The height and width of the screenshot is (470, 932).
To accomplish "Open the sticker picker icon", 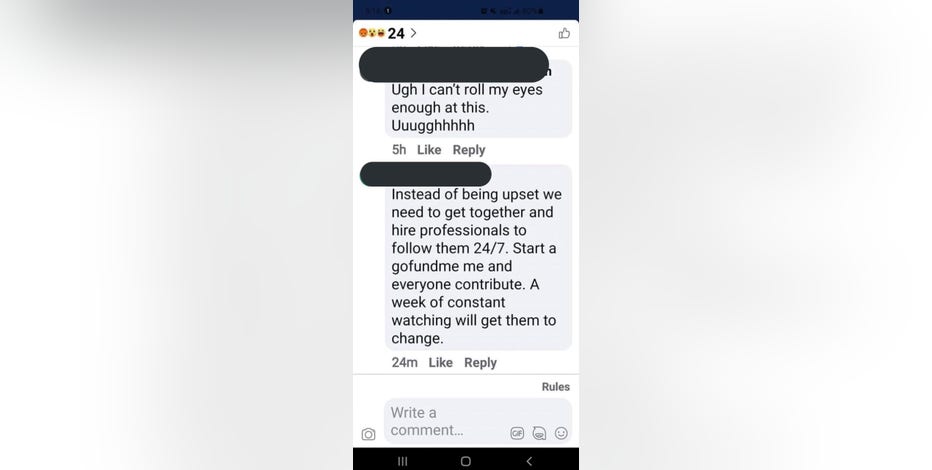I will pos(539,433).
